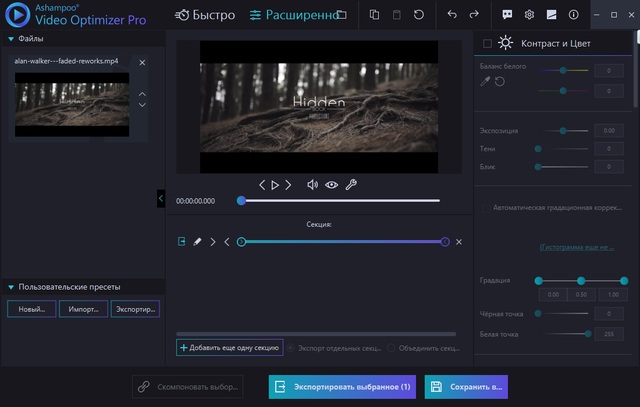Click the eraser icon in the section row
The width and height of the screenshot is (640, 407).
click(x=197, y=242)
